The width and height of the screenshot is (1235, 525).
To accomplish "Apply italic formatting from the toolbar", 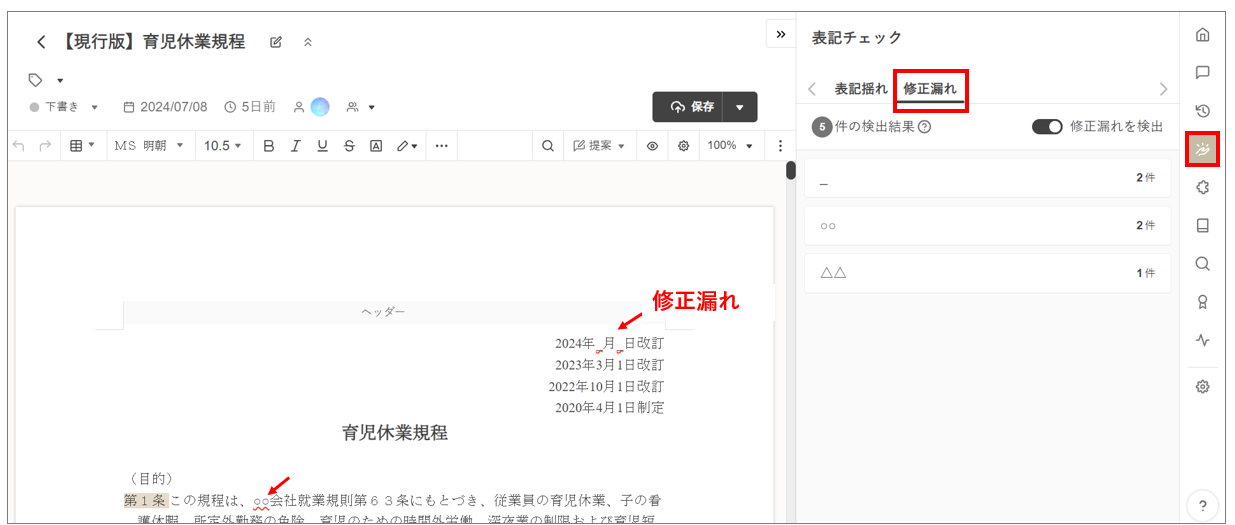I will pos(295,146).
